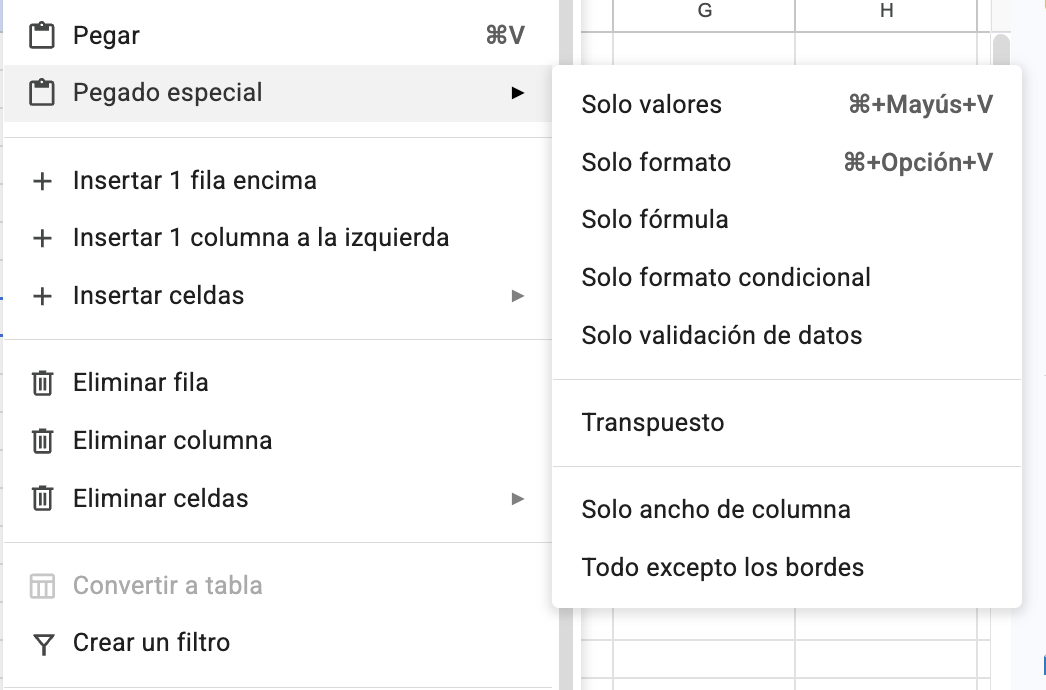The image size is (1046, 690).
Task: Click the clipboard icon beside Pegar
Action: click(42, 34)
